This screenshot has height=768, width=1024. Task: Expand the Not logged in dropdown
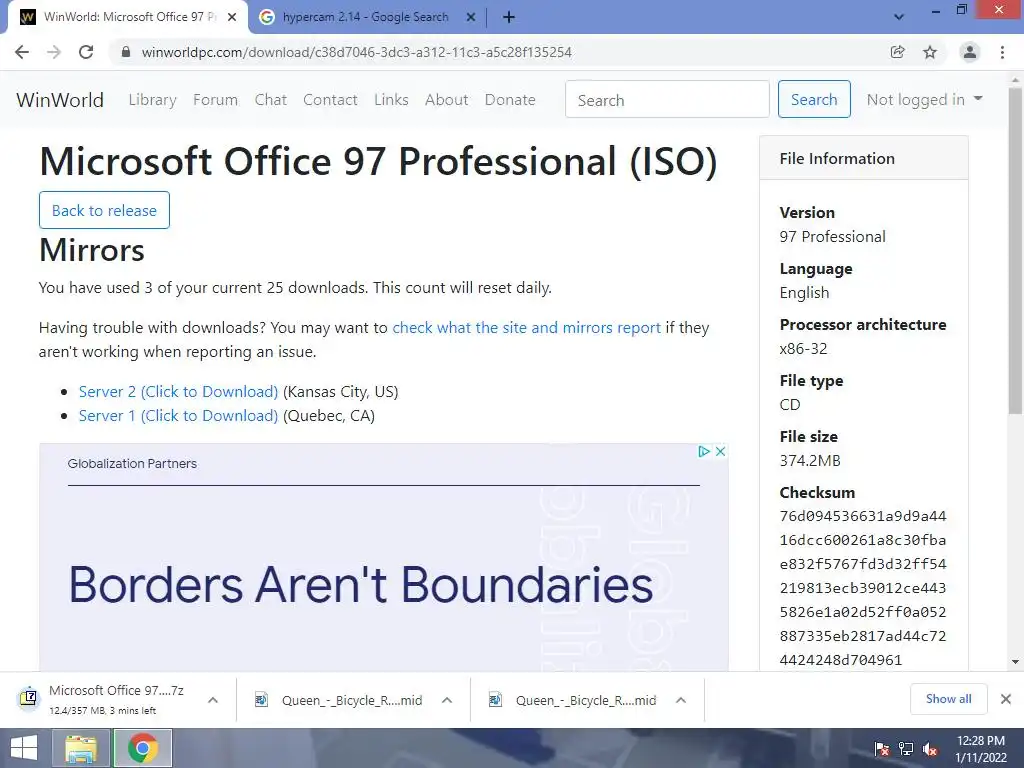click(x=924, y=99)
